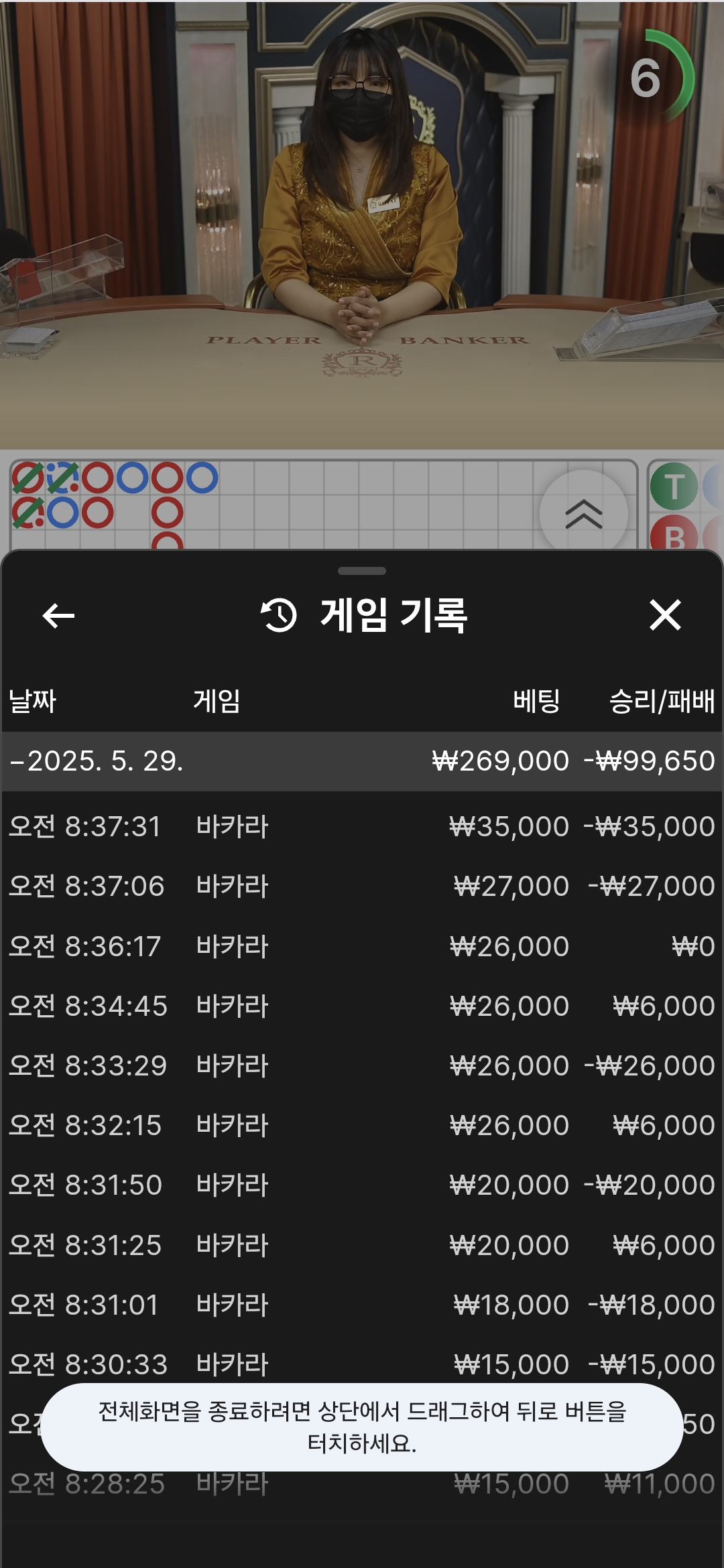The height and width of the screenshot is (1568, 724).
Task: Open the 오전 8:36:17 바카라 record
Action: (x=362, y=946)
